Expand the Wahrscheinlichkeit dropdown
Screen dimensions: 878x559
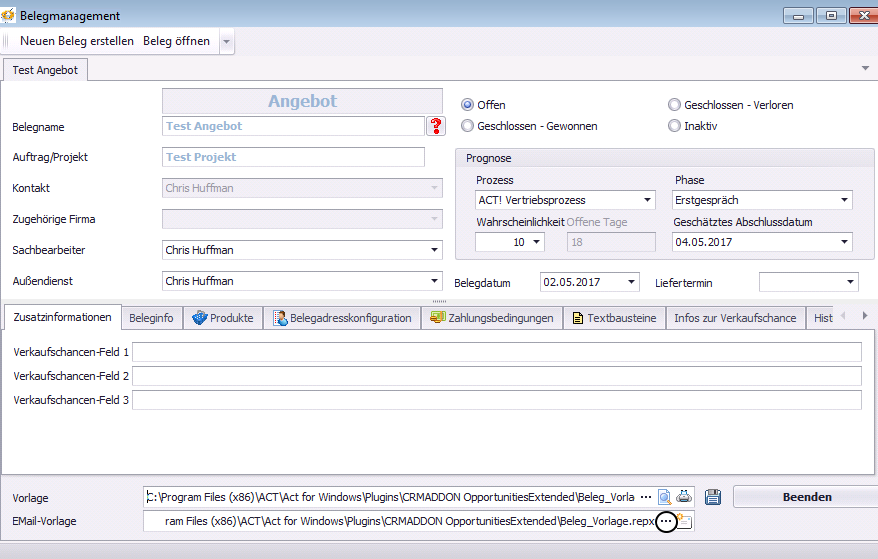click(536, 242)
